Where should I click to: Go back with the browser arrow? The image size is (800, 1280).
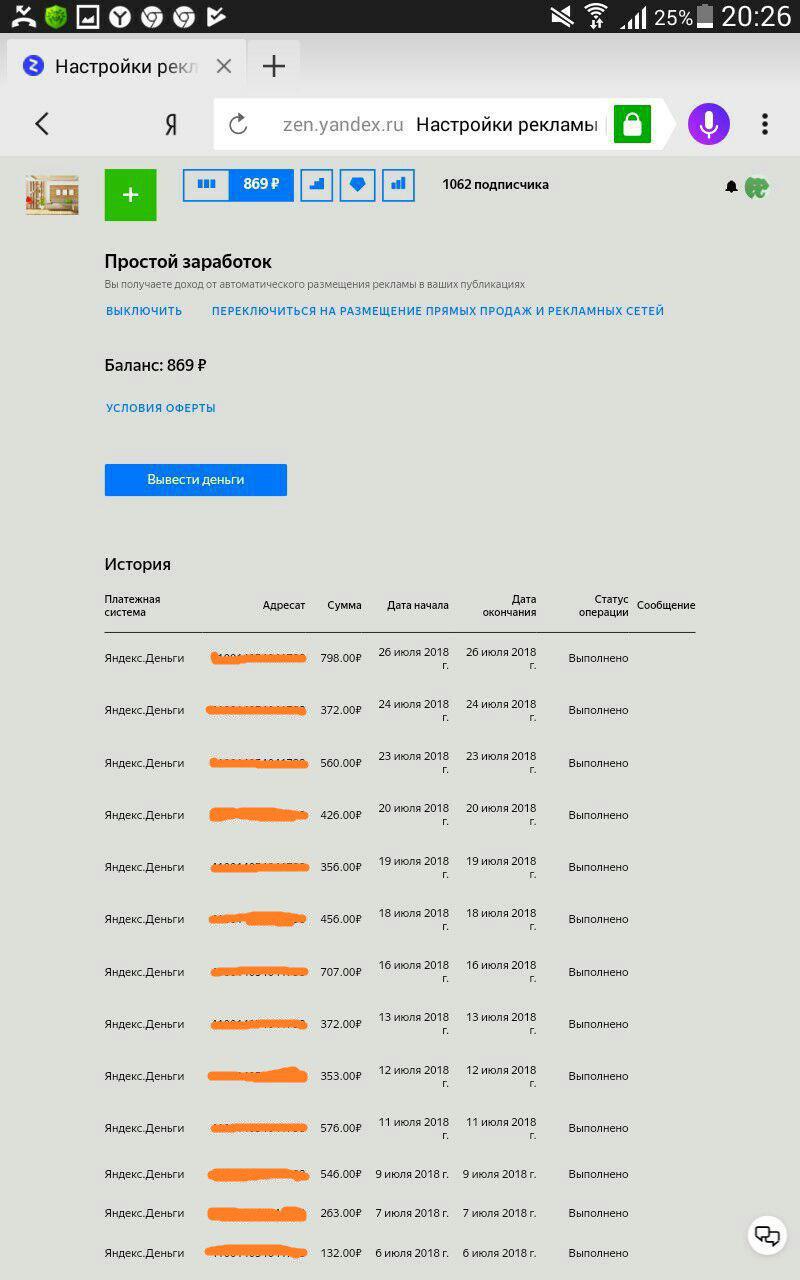click(x=42, y=124)
